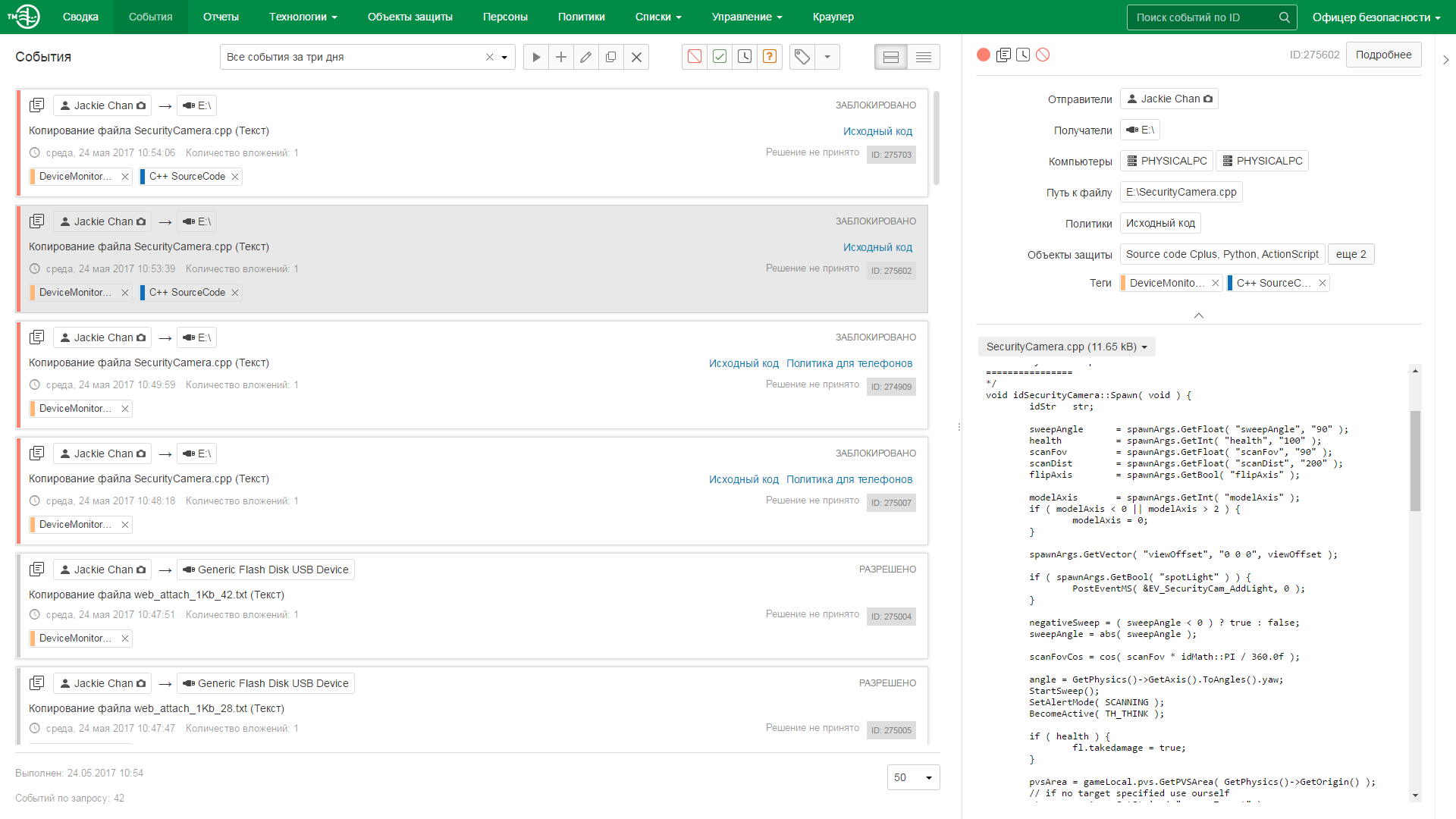Run the query with the play button
The image size is (1456, 819).
(x=536, y=57)
